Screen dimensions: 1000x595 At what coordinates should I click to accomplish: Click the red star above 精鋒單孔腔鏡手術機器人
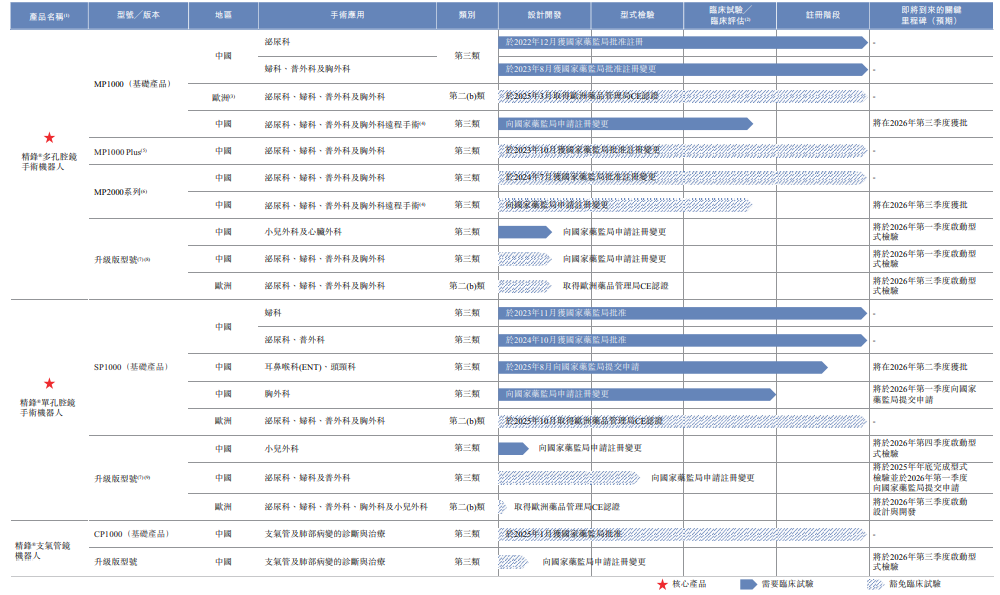point(49,384)
